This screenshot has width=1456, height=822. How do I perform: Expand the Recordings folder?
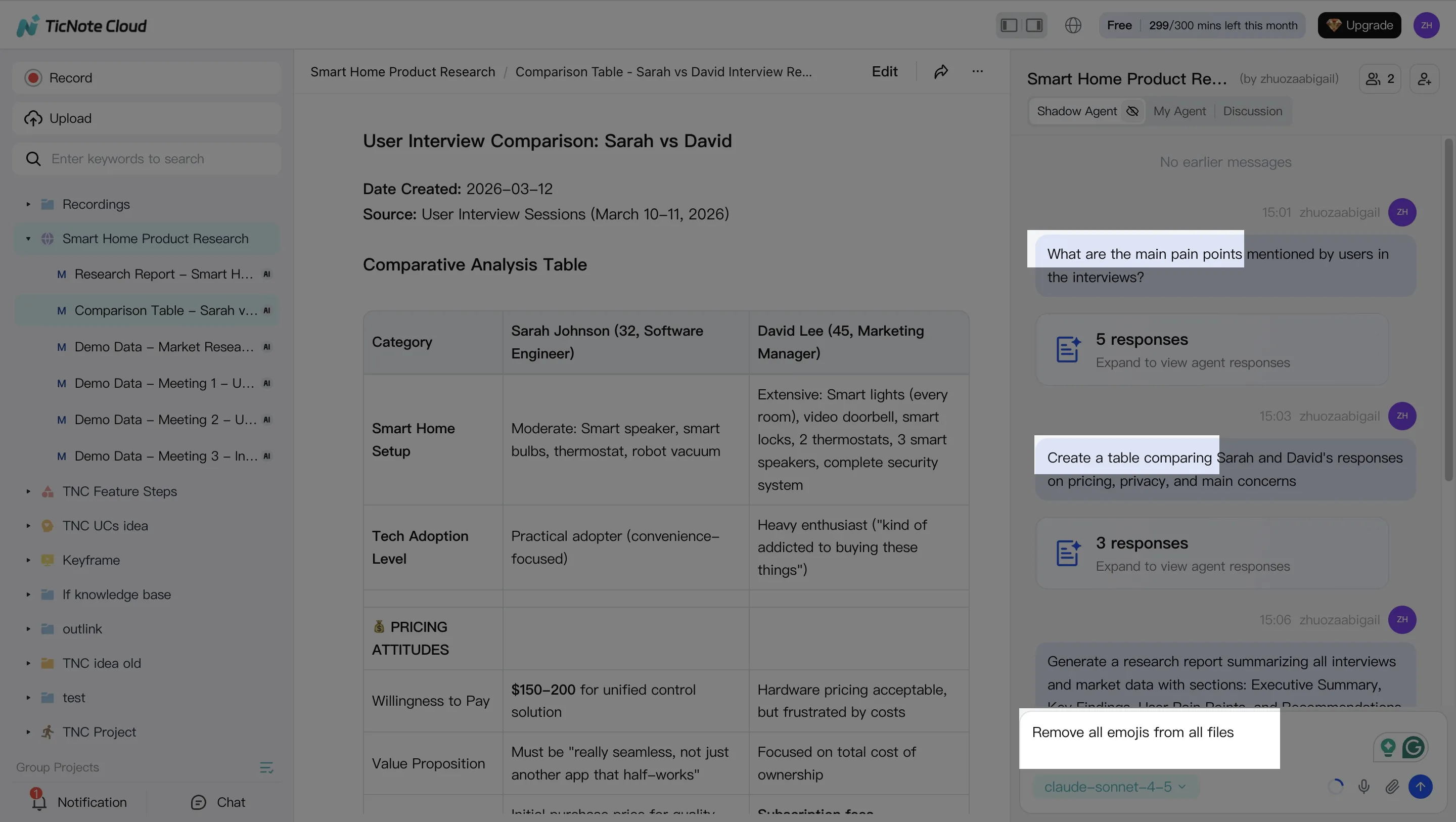tap(28, 204)
